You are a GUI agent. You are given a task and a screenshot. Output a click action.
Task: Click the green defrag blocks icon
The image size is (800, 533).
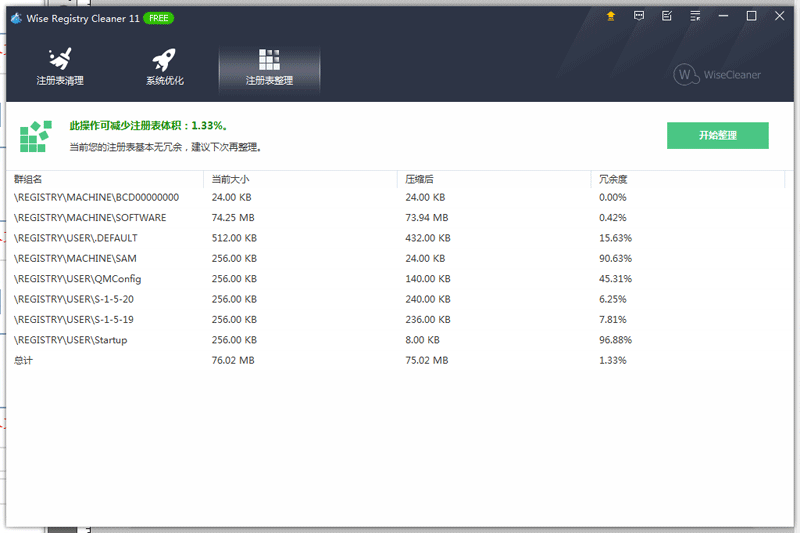pos(35,136)
